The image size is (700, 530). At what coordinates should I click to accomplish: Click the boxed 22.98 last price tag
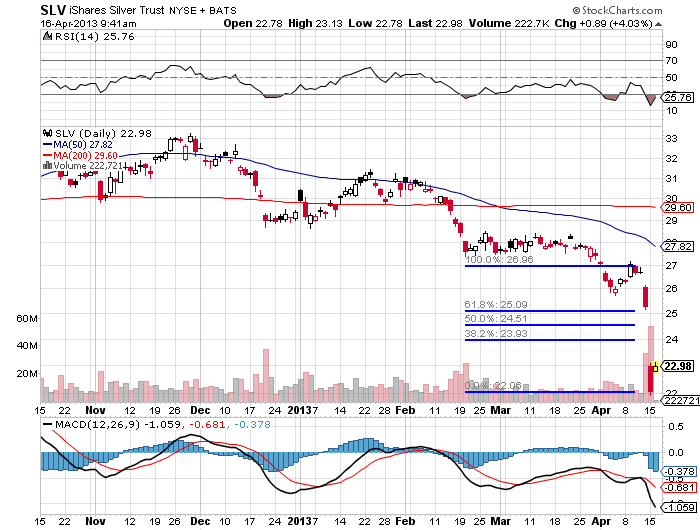(679, 366)
